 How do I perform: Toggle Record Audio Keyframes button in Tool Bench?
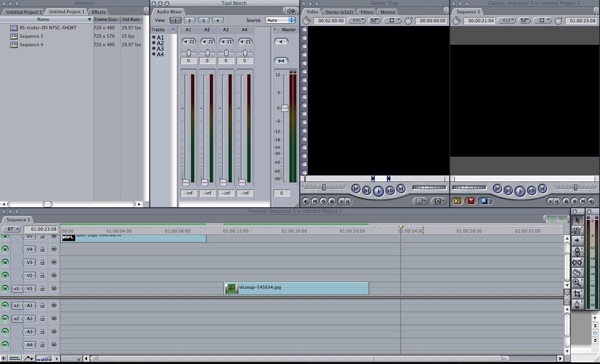(x=291, y=11)
